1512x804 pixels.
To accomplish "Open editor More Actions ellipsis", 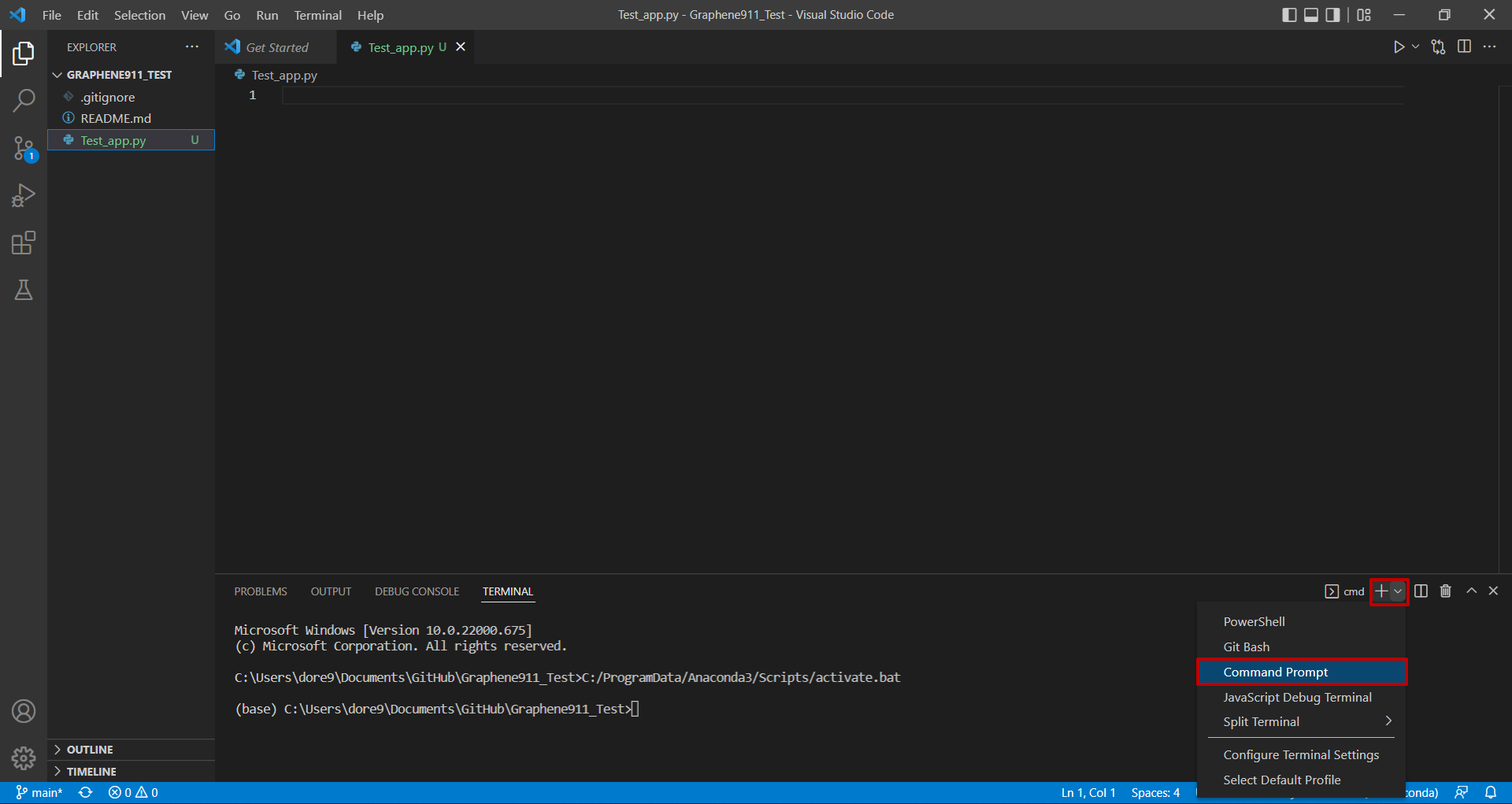I will pos(1489,47).
